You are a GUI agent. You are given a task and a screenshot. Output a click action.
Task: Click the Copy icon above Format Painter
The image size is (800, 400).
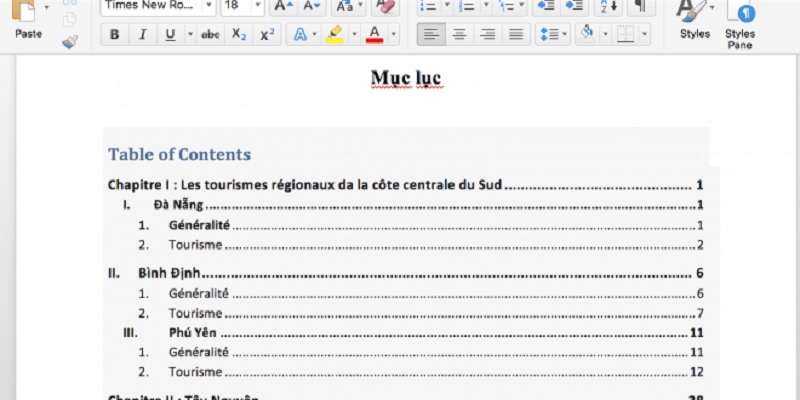[70, 19]
